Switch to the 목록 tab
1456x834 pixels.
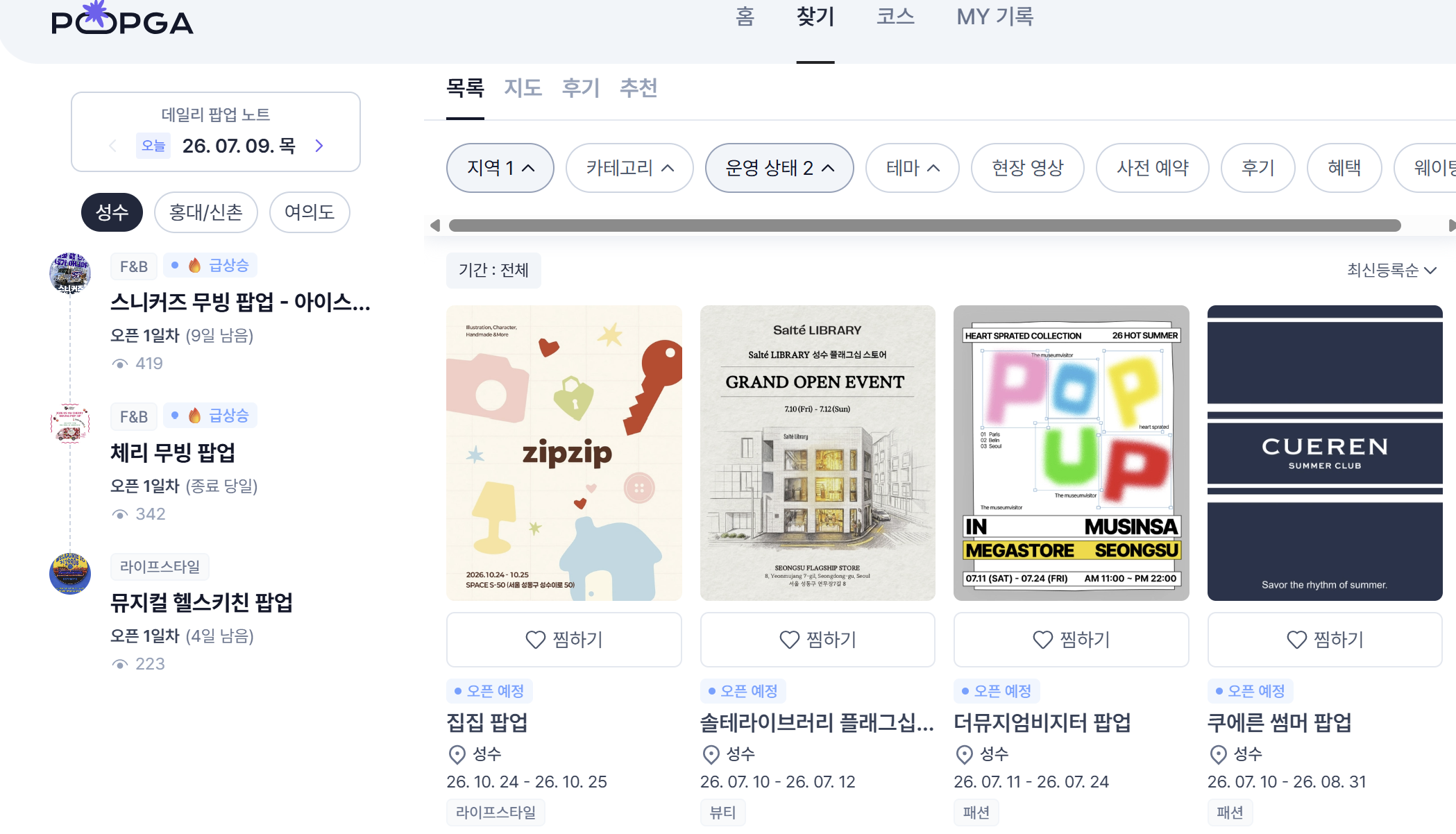(x=465, y=88)
